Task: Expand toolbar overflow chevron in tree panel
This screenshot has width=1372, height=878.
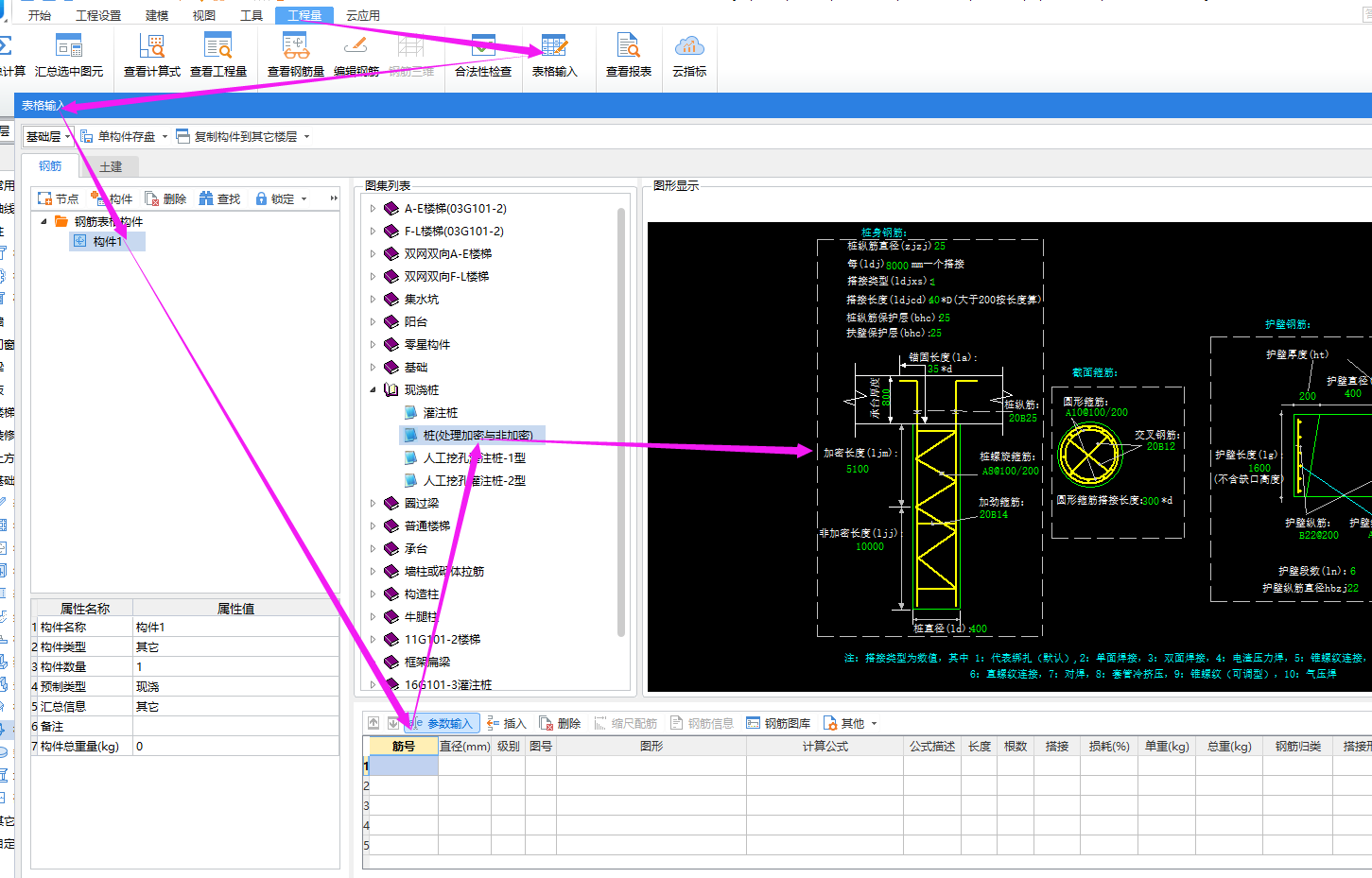Action: pos(333,198)
